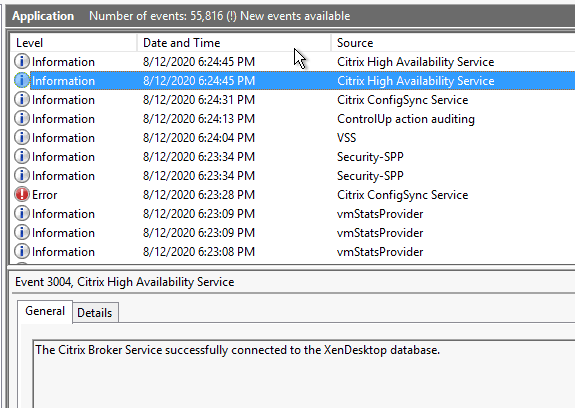The width and height of the screenshot is (575, 408).
Task: Select the vmStatsProvider event at 6:23:08 PM
Action: tap(293, 252)
